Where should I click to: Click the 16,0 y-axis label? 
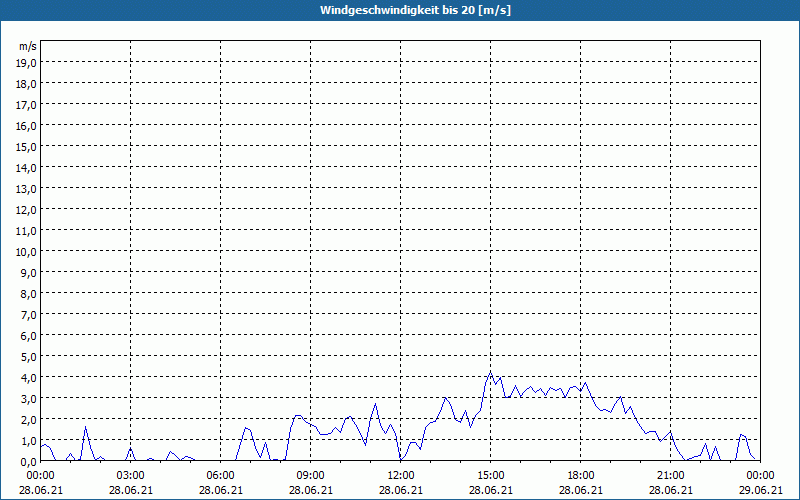(27, 126)
